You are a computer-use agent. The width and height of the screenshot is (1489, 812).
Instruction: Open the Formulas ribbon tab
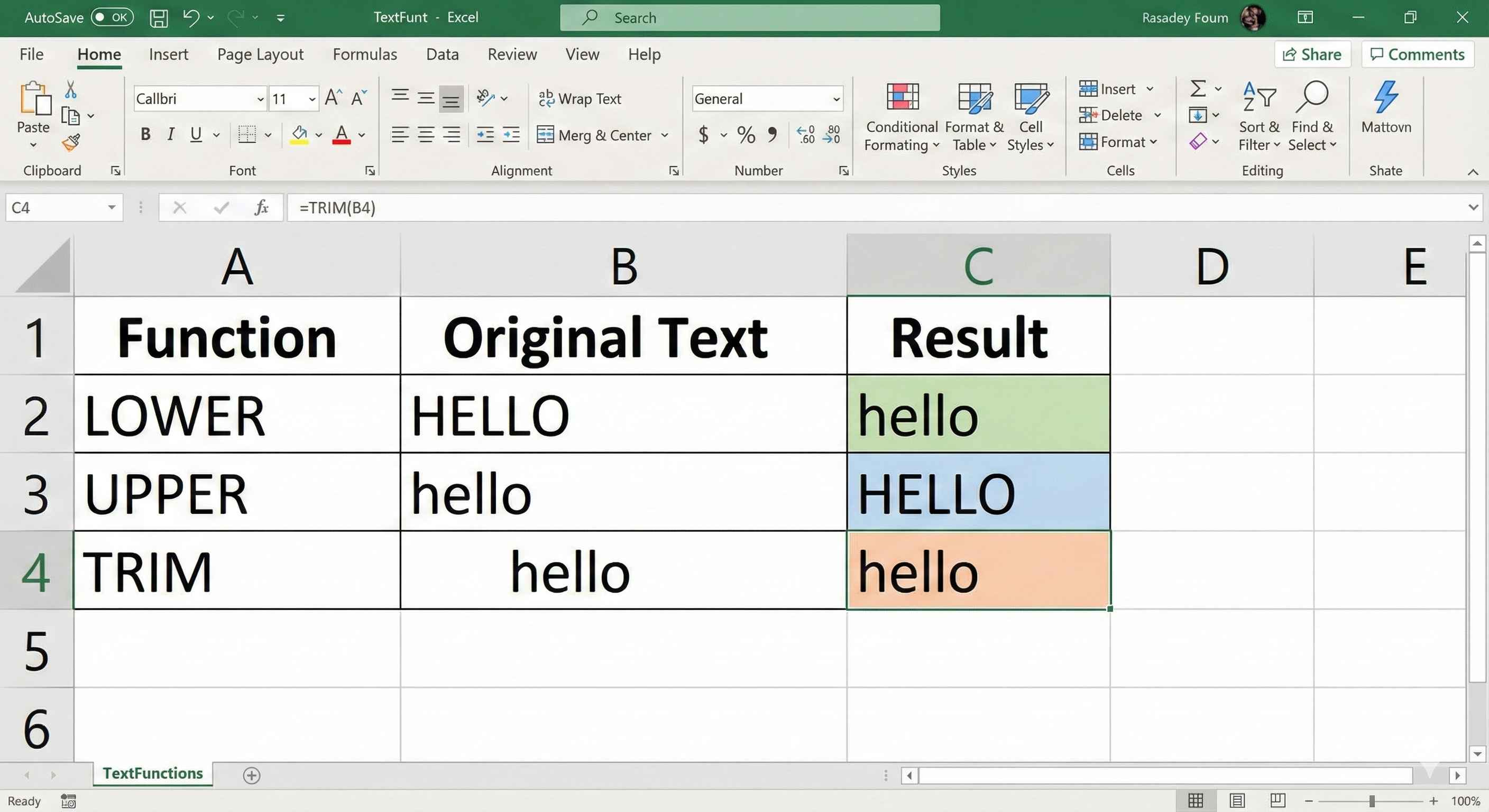click(x=365, y=54)
